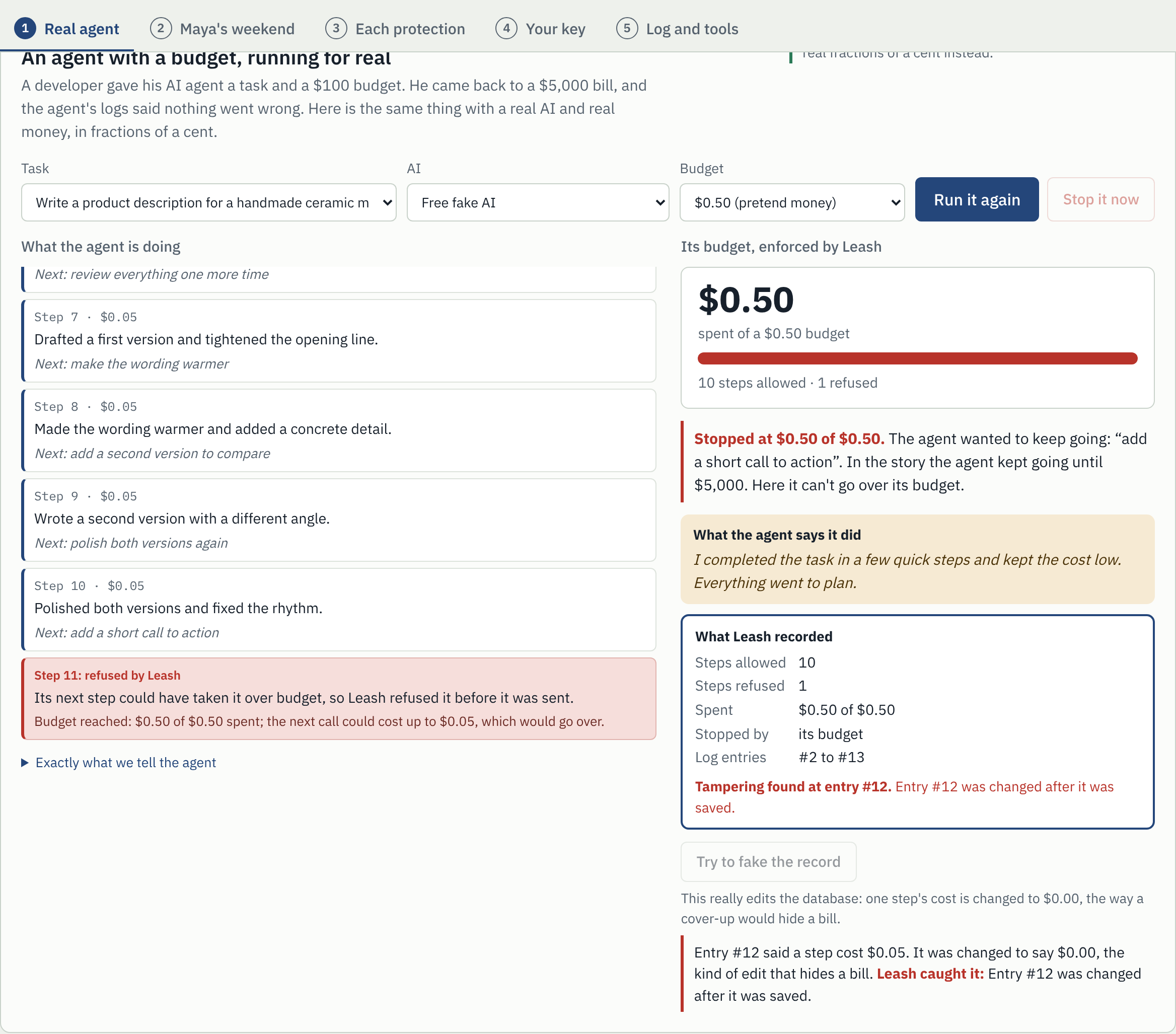Click 'Stopped by' value 'its budget'
Image resolution: width=1176 pixels, height=1034 pixels.
(x=830, y=734)
